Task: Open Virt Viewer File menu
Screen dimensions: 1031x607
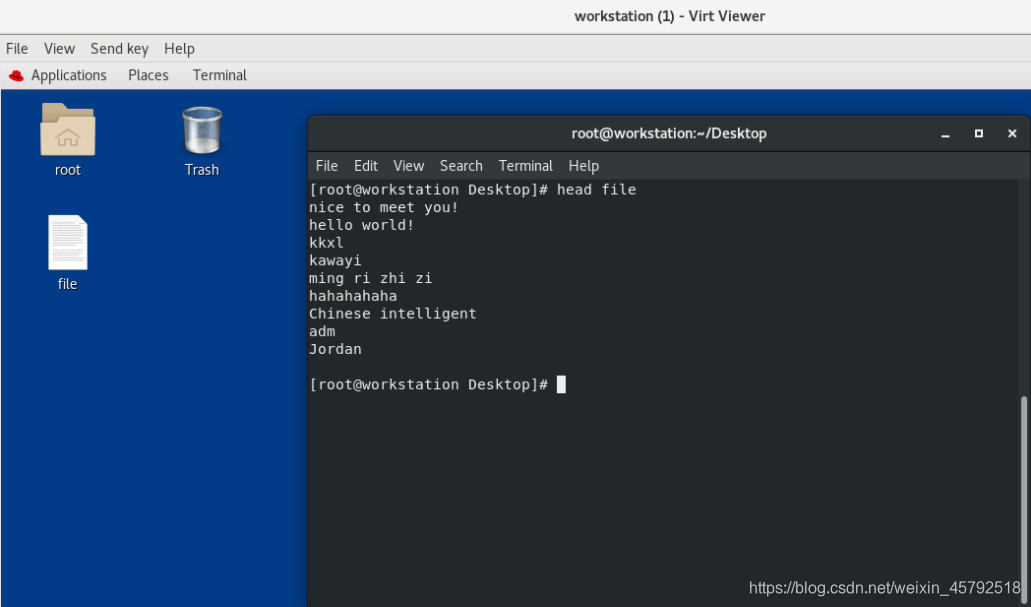Action: pos(17,49)
